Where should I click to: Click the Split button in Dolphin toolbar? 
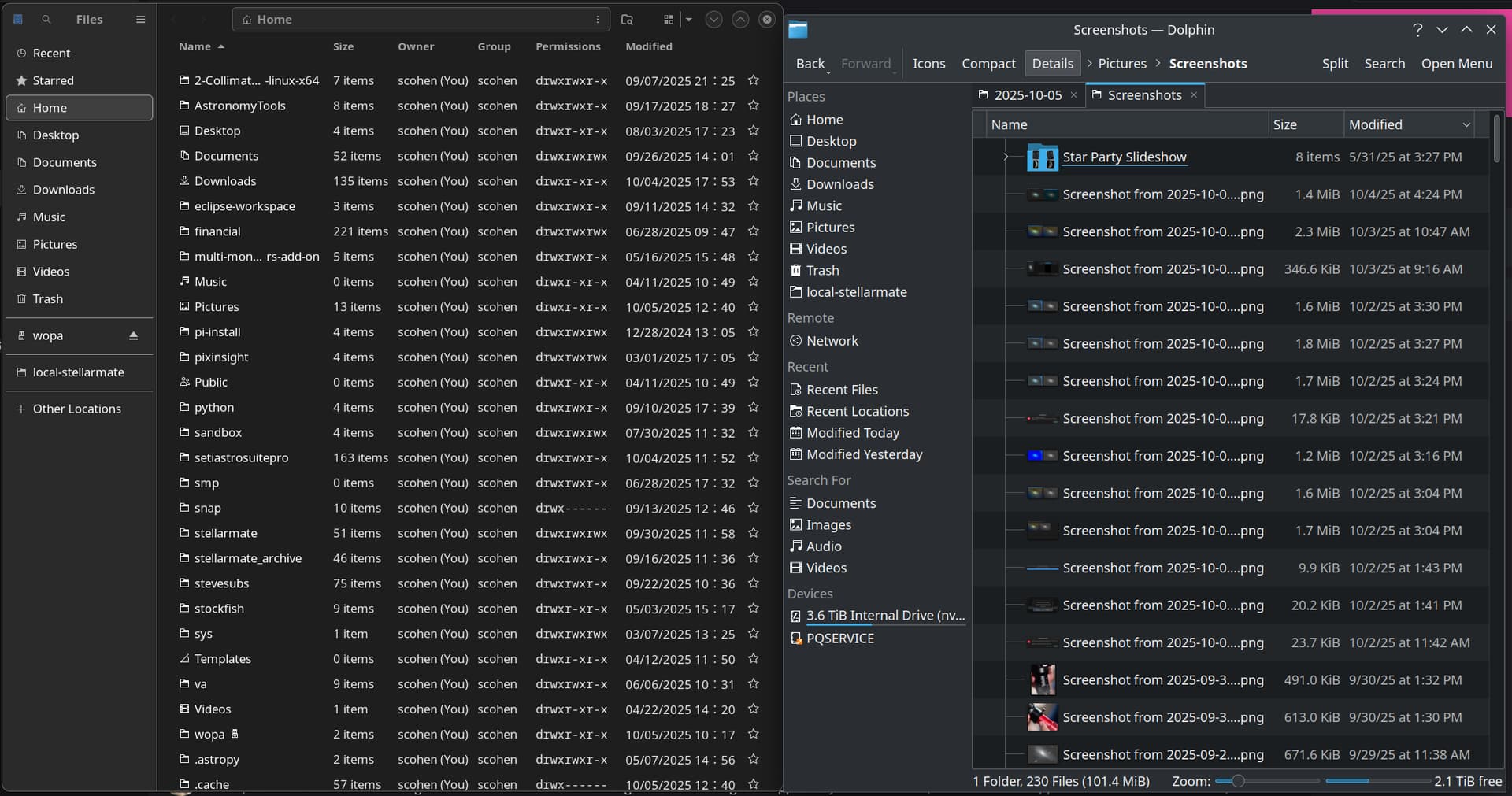1335,64
